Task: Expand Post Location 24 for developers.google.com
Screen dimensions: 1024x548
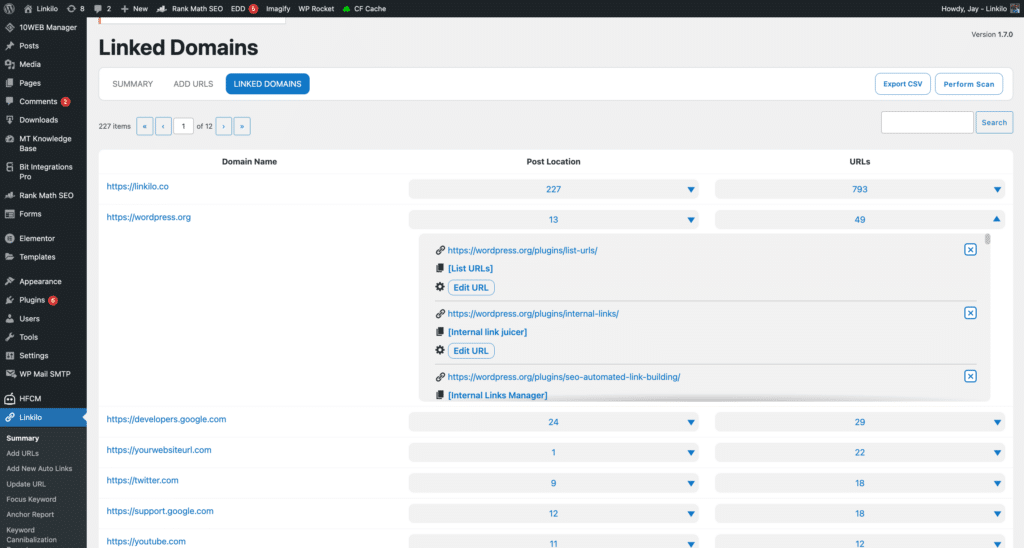Action: 553,422
